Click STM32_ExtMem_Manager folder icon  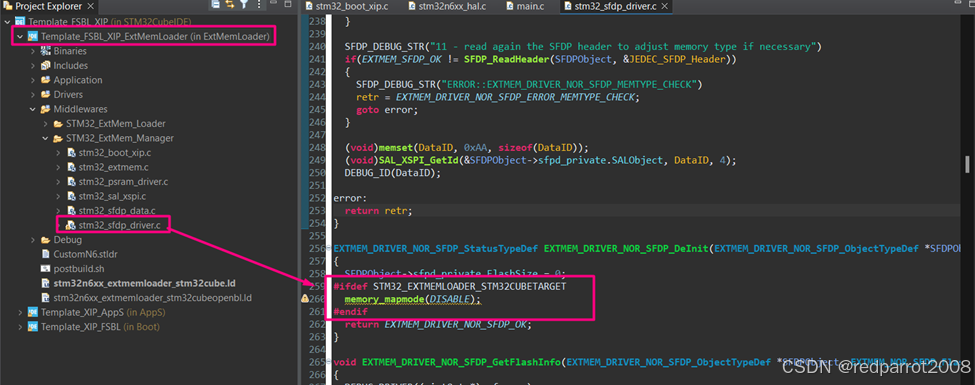[58, 138]
